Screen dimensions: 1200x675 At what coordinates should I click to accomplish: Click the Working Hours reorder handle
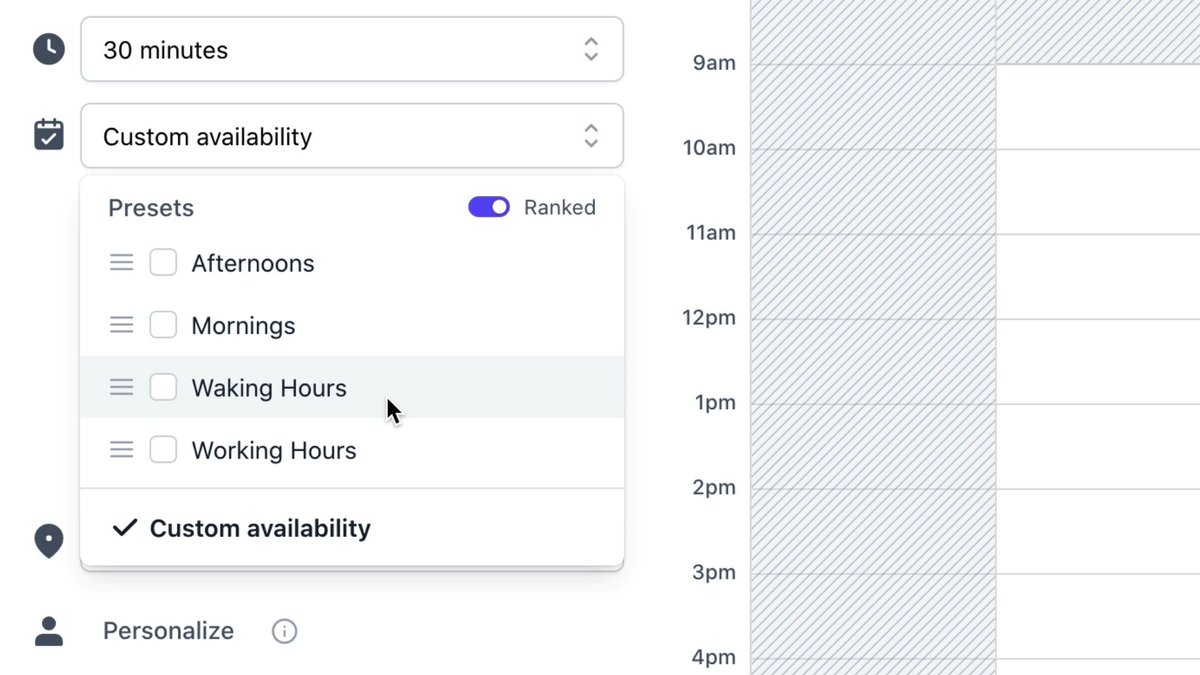click(x=121, y=450)
